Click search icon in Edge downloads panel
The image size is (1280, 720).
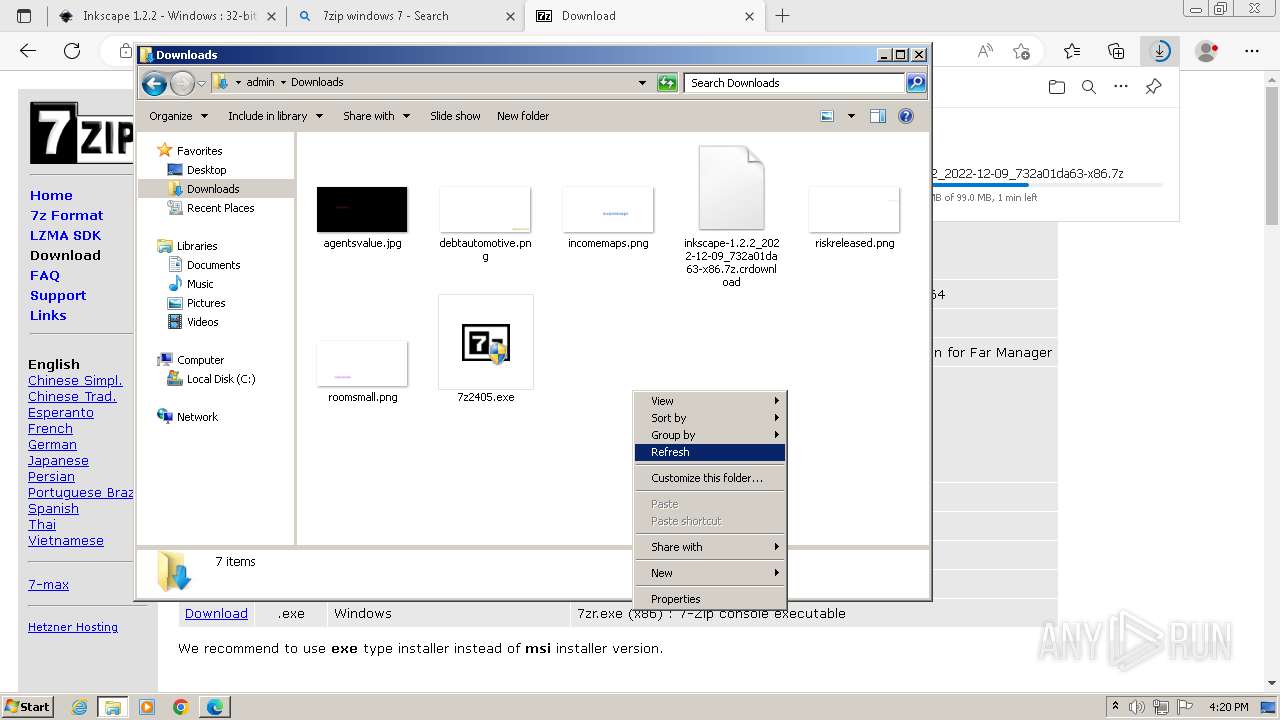click(x=1089, y=87)
